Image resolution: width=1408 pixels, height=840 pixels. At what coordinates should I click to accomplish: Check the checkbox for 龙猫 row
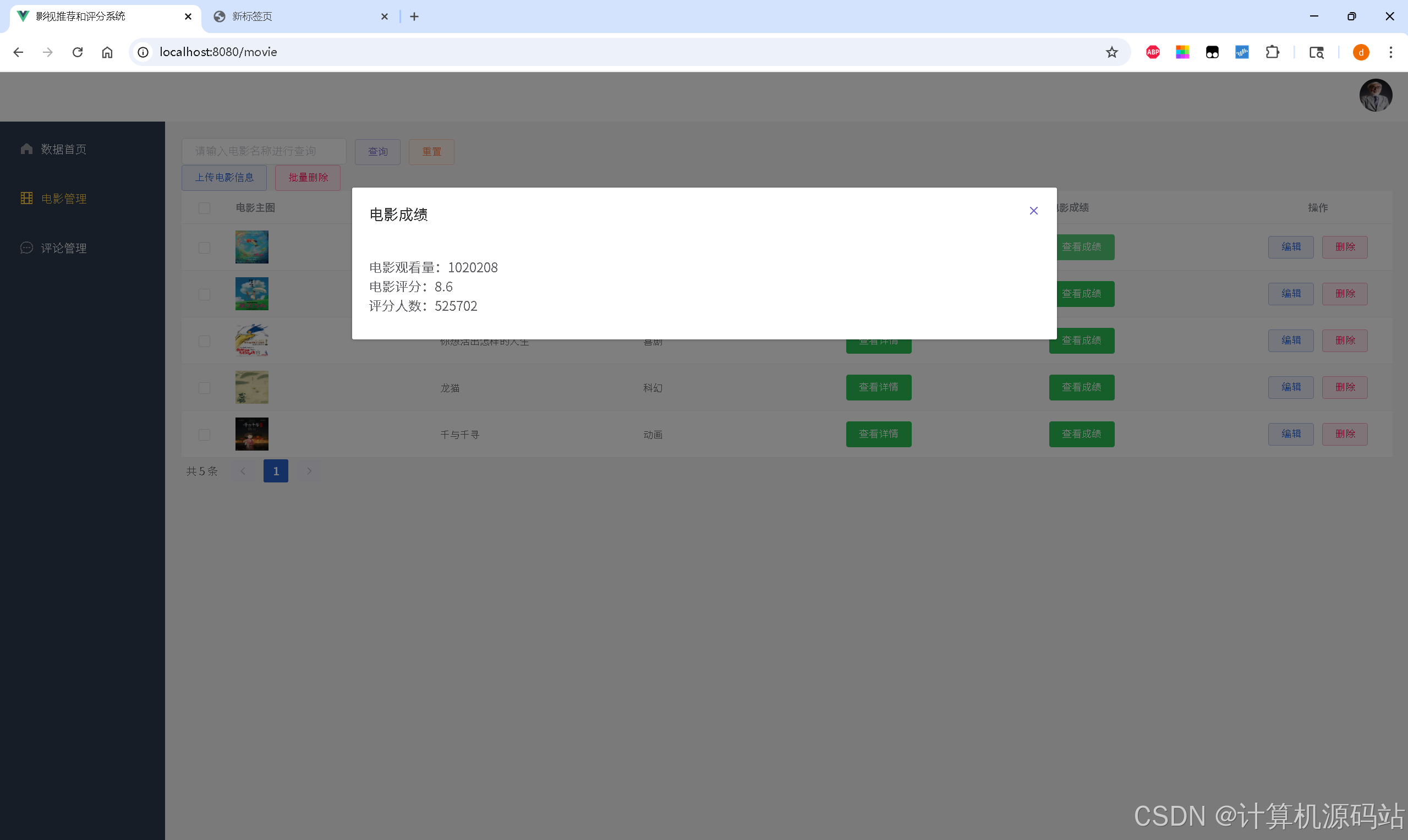click(204, 388)
